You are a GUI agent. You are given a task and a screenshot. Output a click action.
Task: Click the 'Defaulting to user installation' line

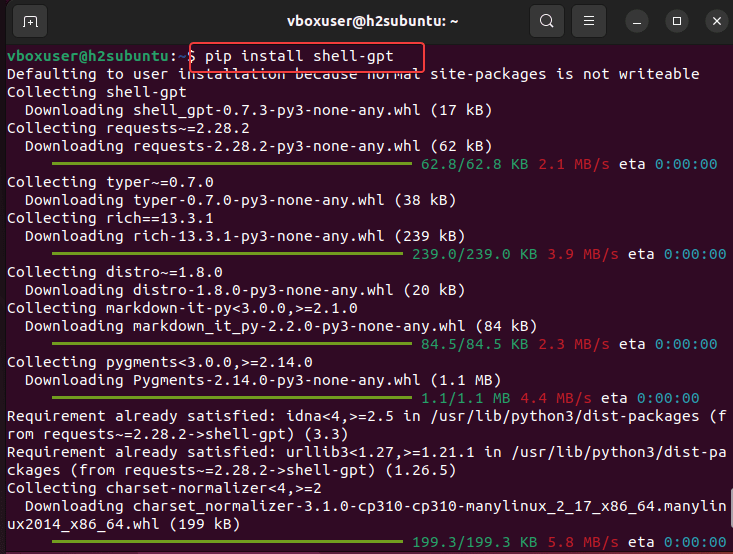(353, 74)
